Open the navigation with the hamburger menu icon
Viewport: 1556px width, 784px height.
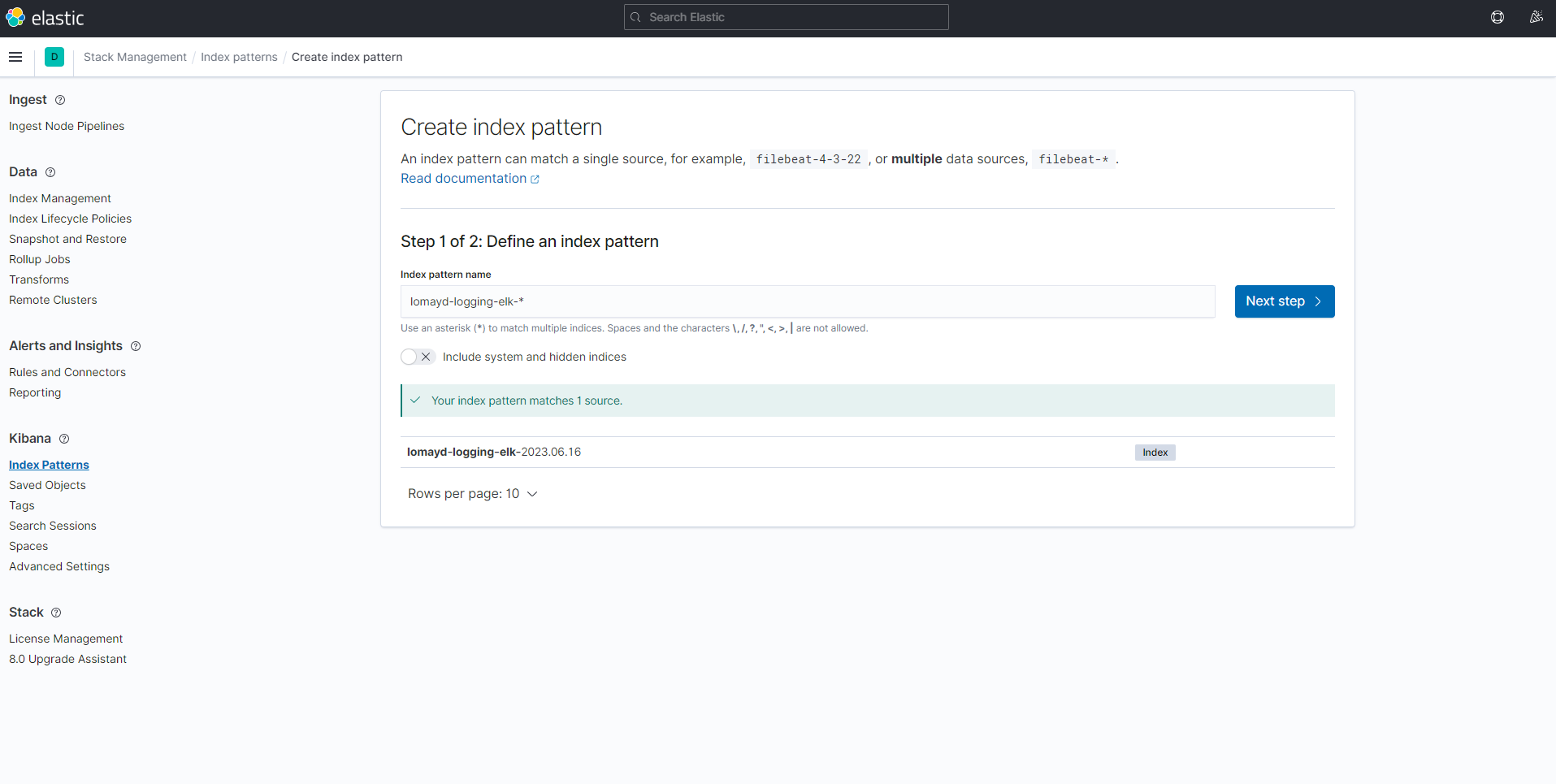[15, 57]
